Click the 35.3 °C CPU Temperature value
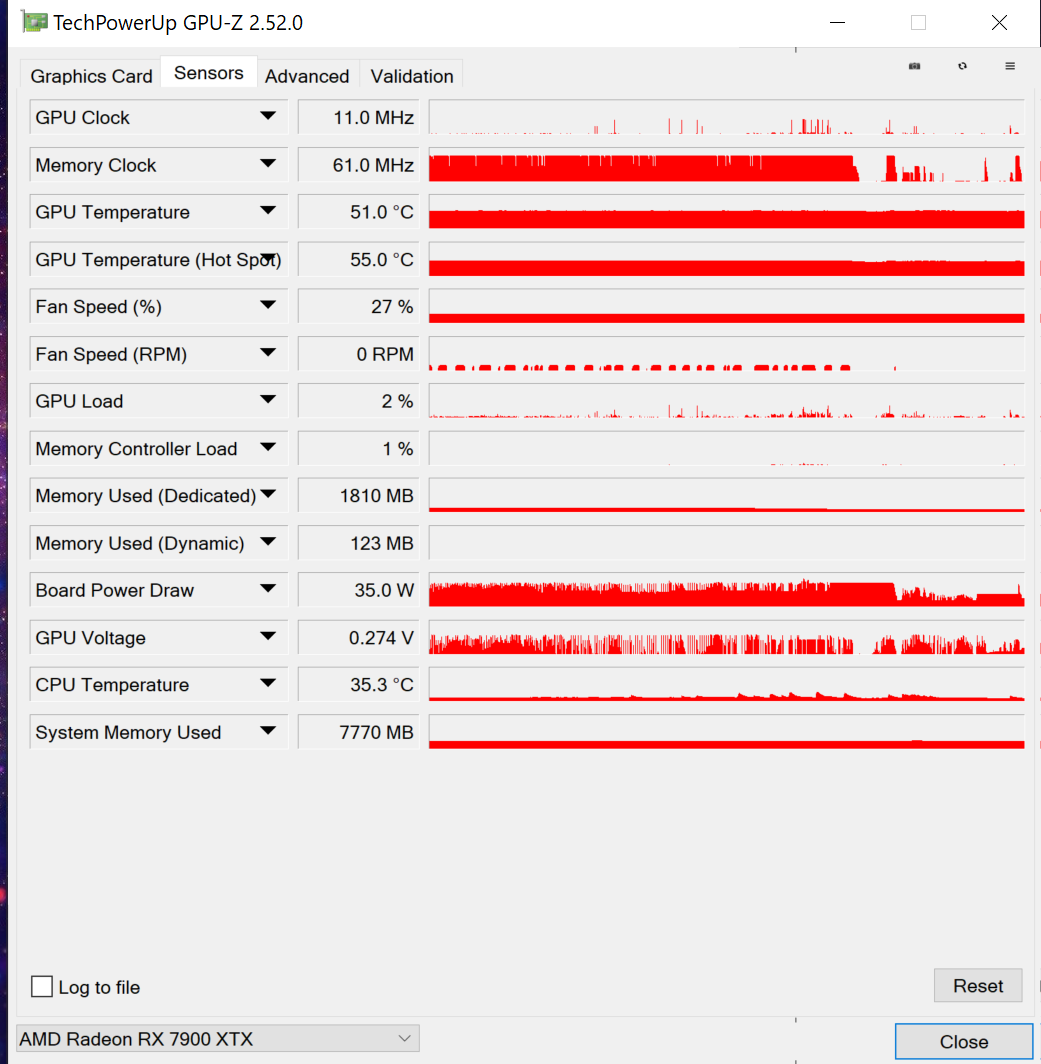The width and height of the screenshot is (1041, 1064). pyautogui.click(x=358, y=684)
